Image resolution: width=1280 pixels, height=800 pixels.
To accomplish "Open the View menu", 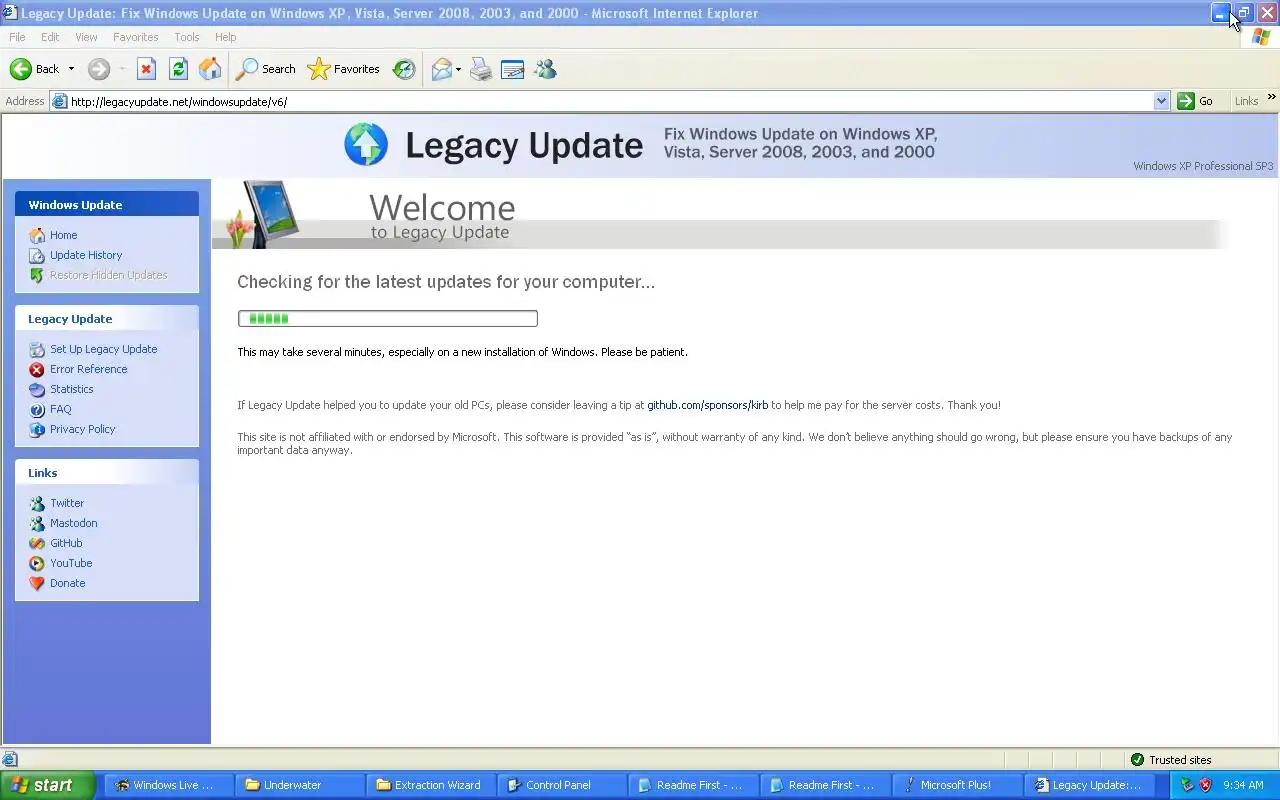I will [x=86, y=37].
